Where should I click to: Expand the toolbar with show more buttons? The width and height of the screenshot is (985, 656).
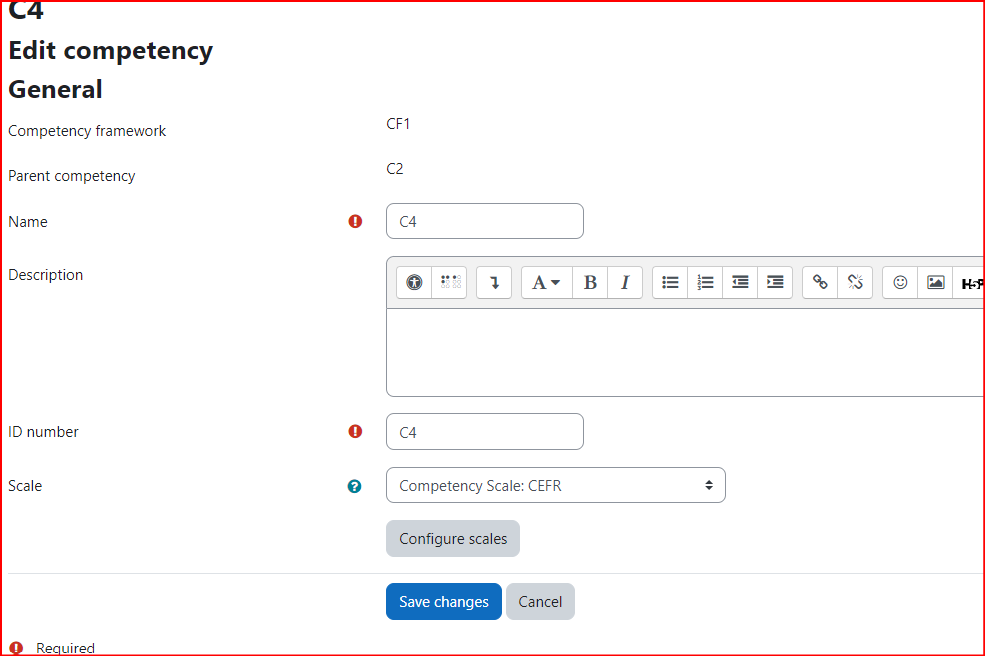[494, 283]
